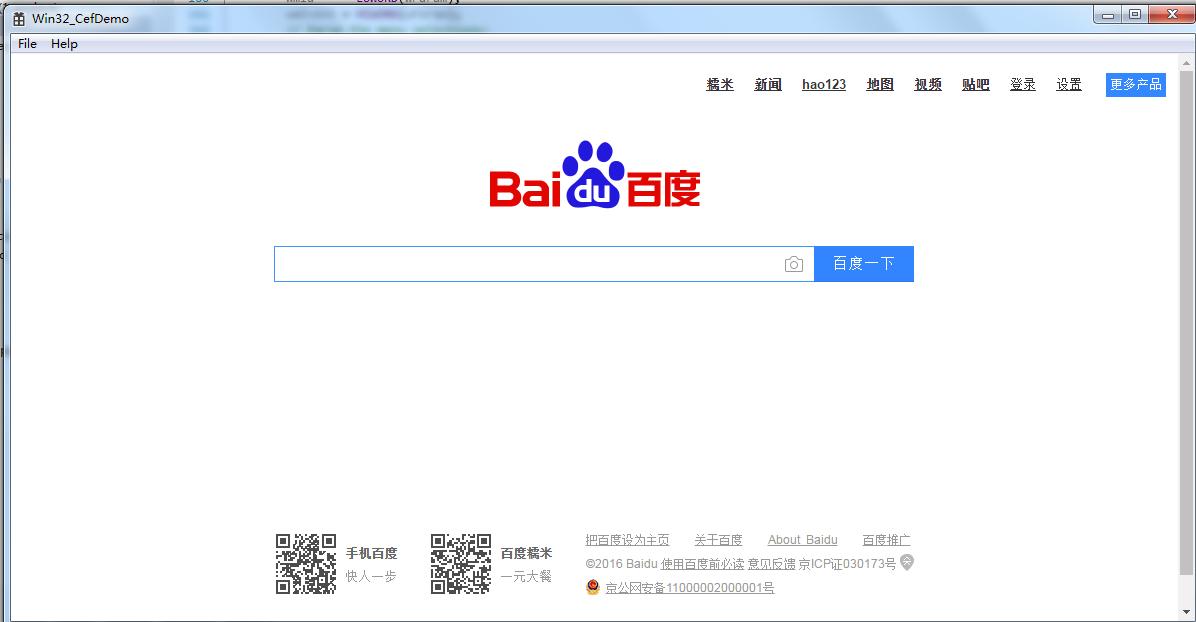Close the Win32_CefDemo window
Screen dimensions: 1196x622
pyautogui.click(x=1172, y=15)
